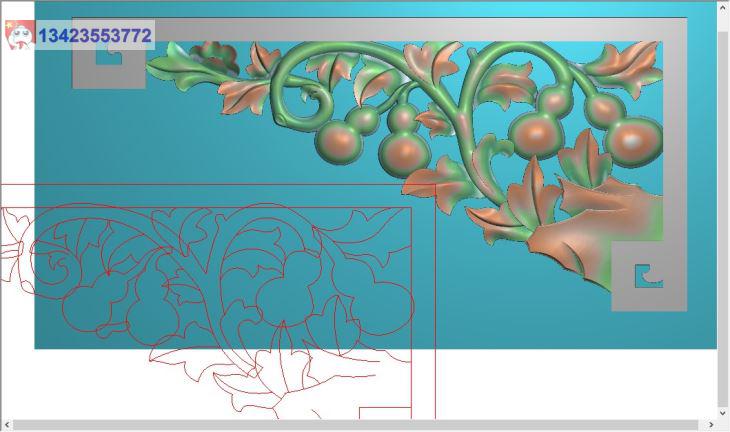
Task: Click the vertical scrollbar down arrow
Action: [723, 412]
